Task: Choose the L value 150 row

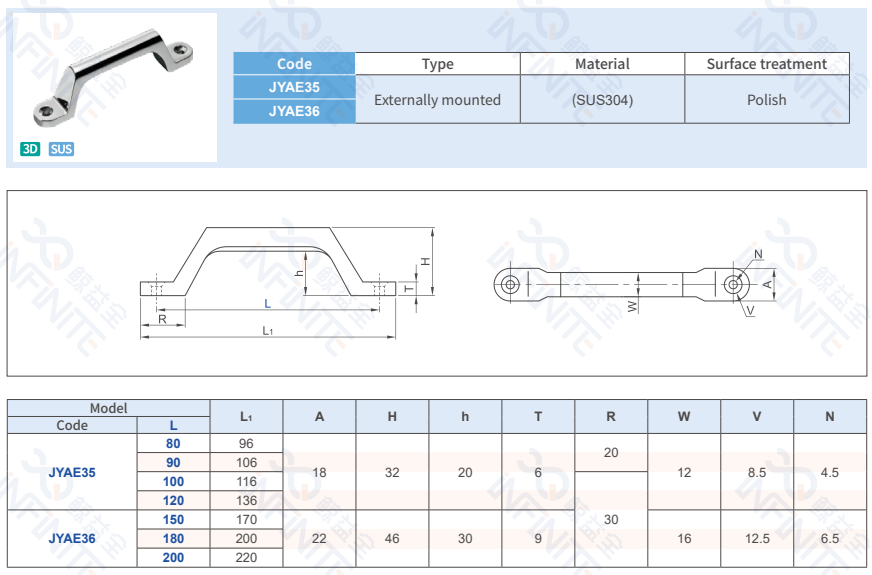Action: 173,519
